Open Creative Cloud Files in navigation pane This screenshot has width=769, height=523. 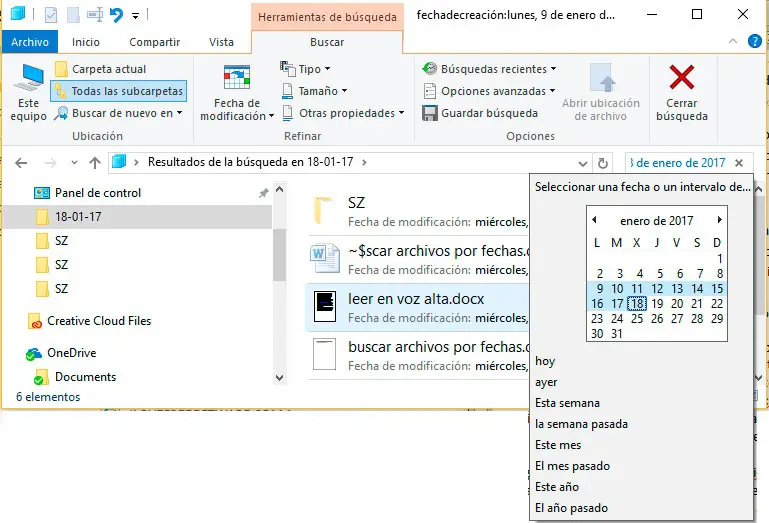coord(90,321)
